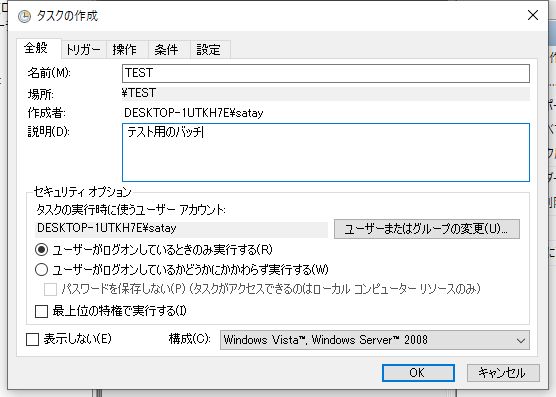556x397 pixels.
Task: Click the Task Scheduler clock icon in title bar
Action: [x=24, y=16]
